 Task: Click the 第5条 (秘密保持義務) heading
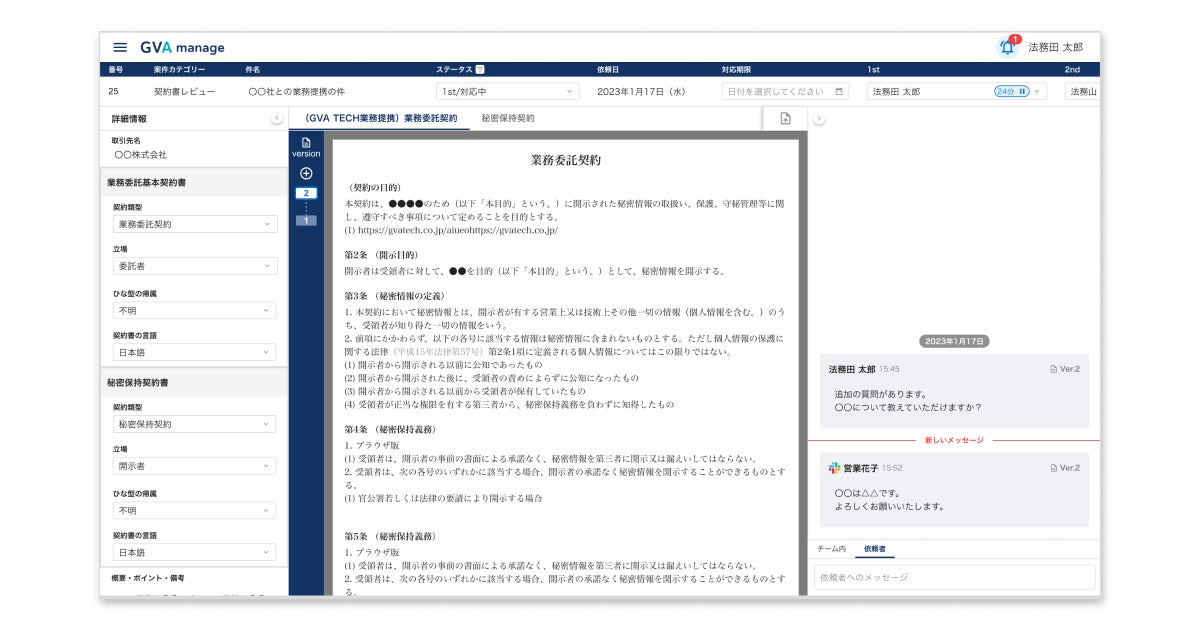tap(389, 536)
